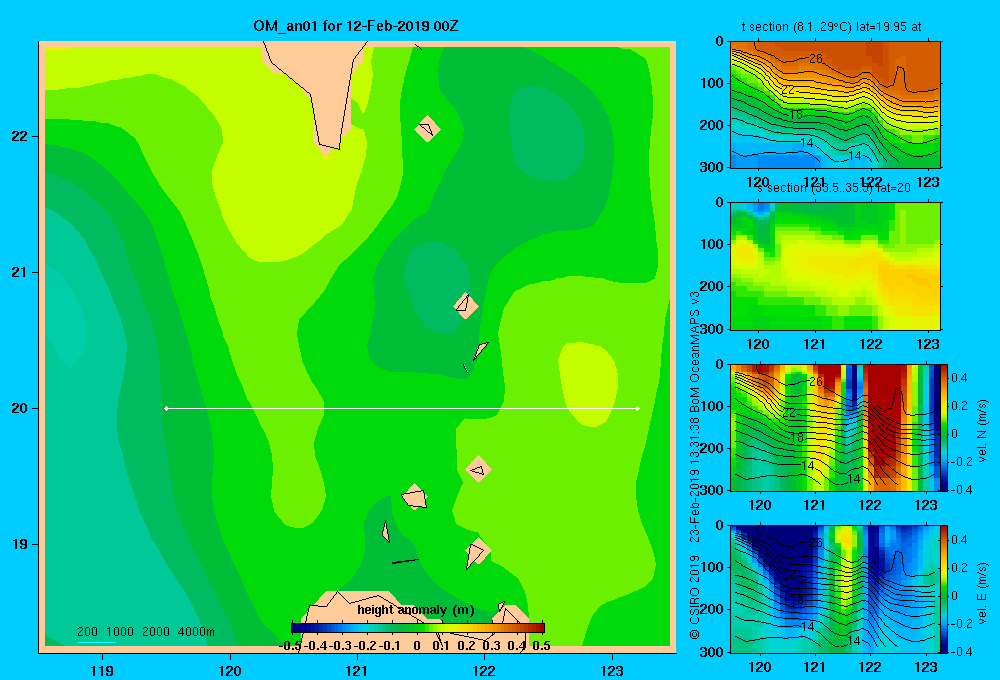The height and width of the screenshot is (680, 1000).
Task: Click the island near latitude 20.8 on map
Action: [466, 306]
